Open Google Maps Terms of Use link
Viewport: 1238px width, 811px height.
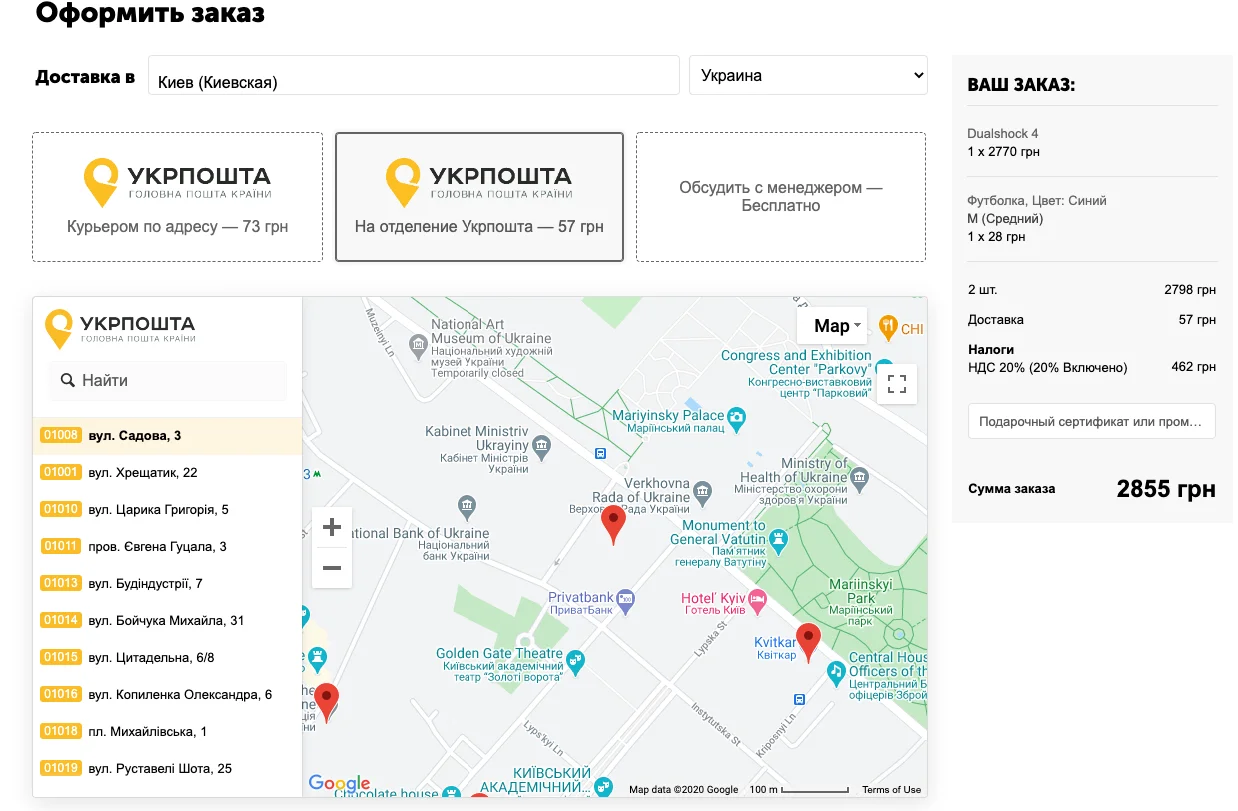pyautogui.click(x=891, y=790)
